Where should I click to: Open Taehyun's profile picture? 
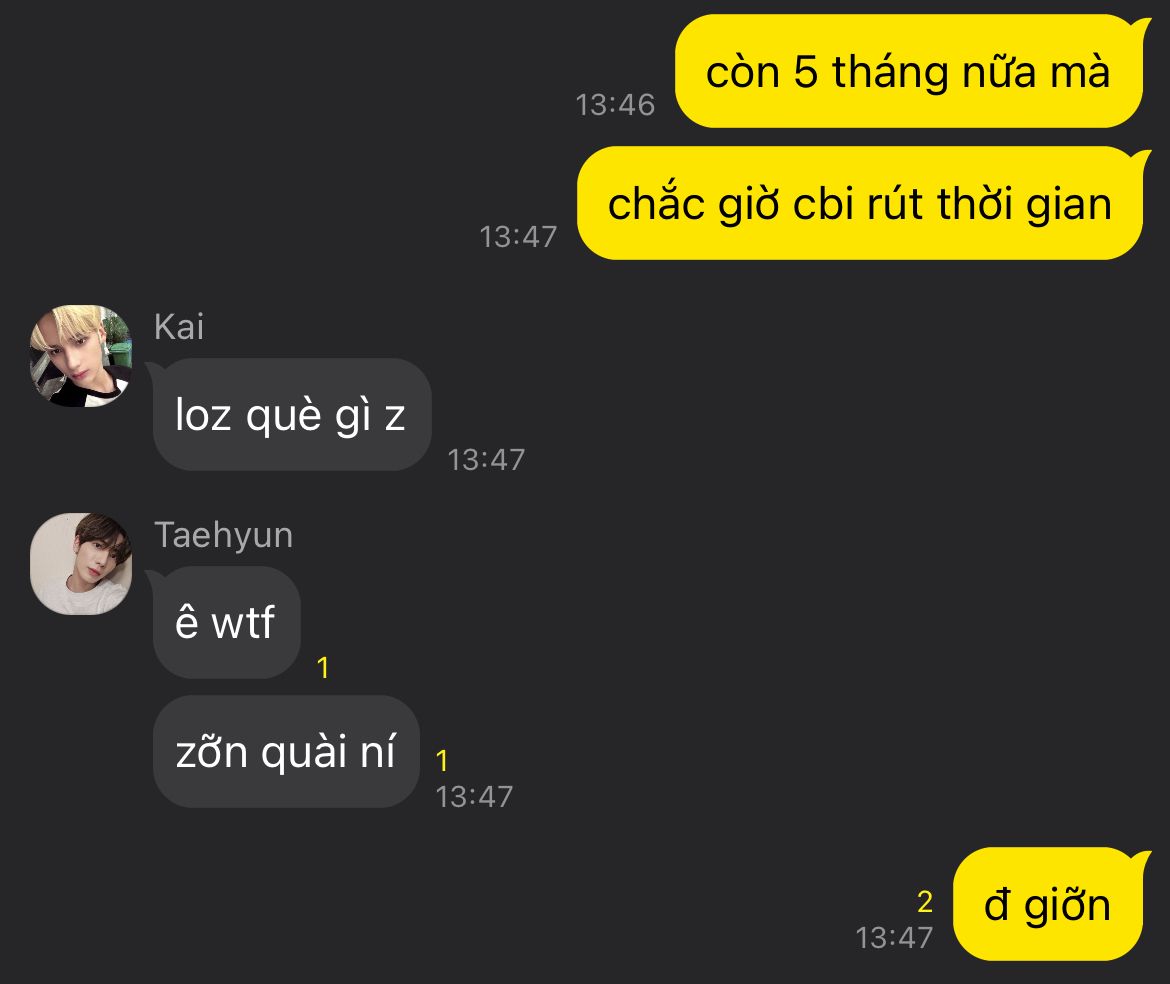click(81, 564)
